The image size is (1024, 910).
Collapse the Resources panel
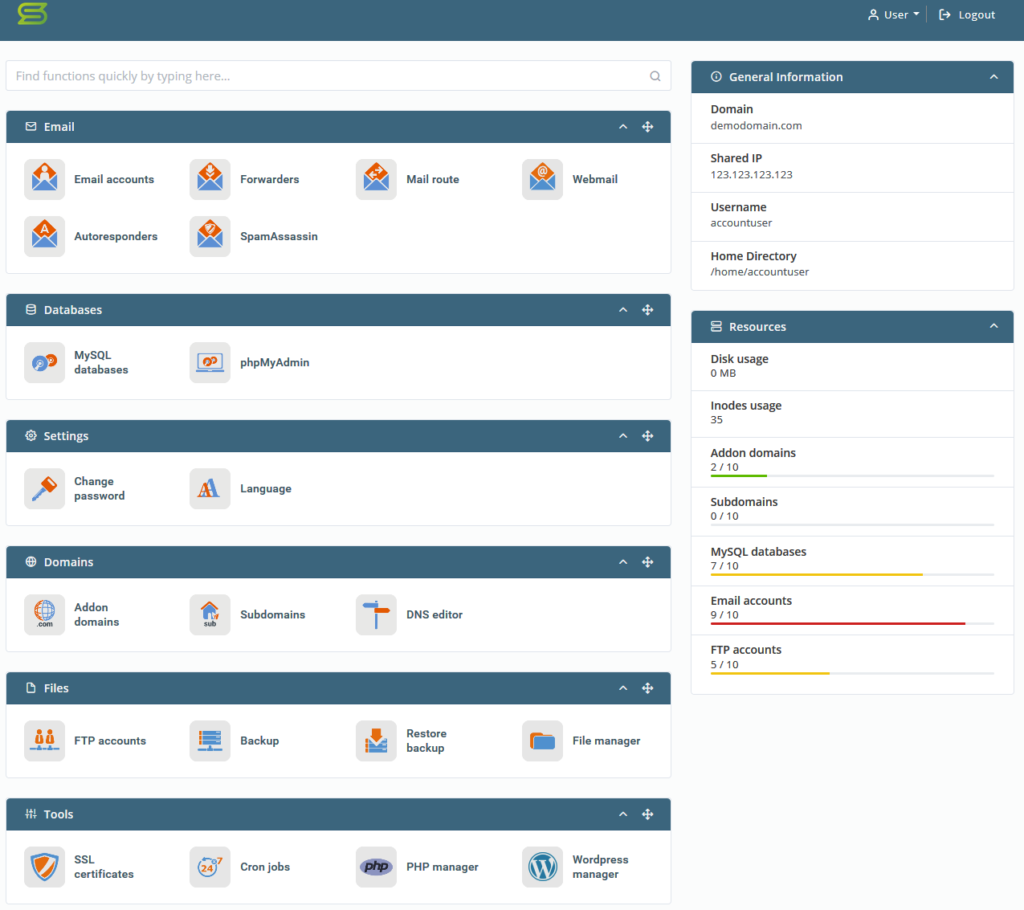tap(993, 327)
